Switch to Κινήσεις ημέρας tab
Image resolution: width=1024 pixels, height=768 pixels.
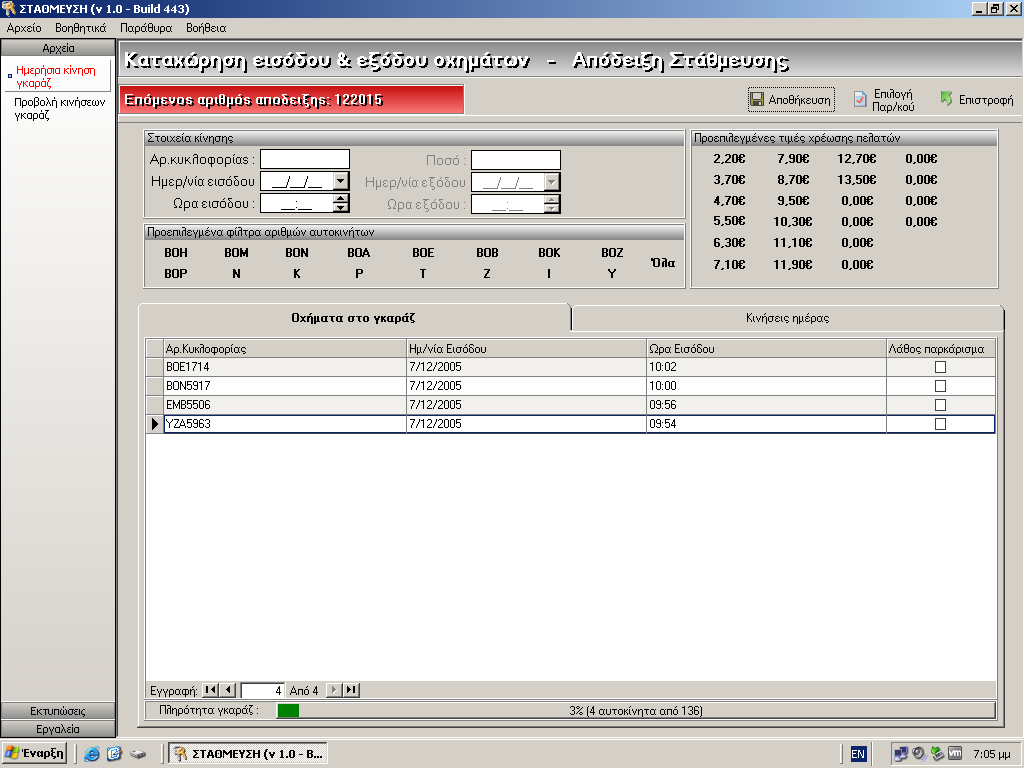(788, 318)
